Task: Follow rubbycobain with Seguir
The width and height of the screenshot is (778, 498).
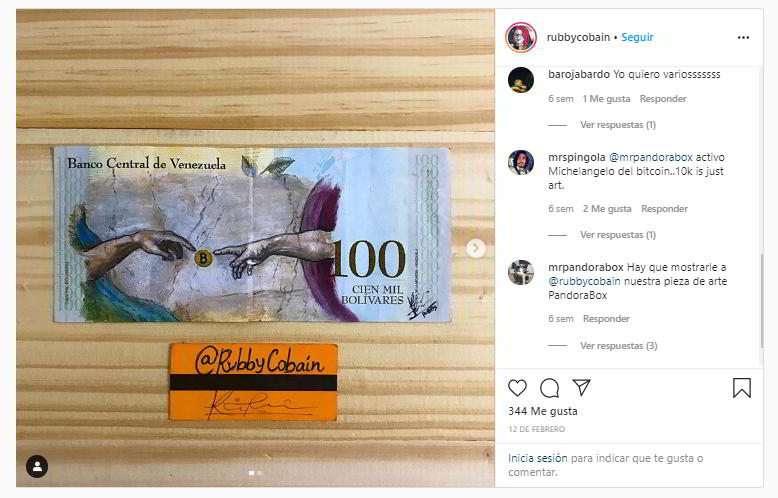Action: (x=637, y=37)
